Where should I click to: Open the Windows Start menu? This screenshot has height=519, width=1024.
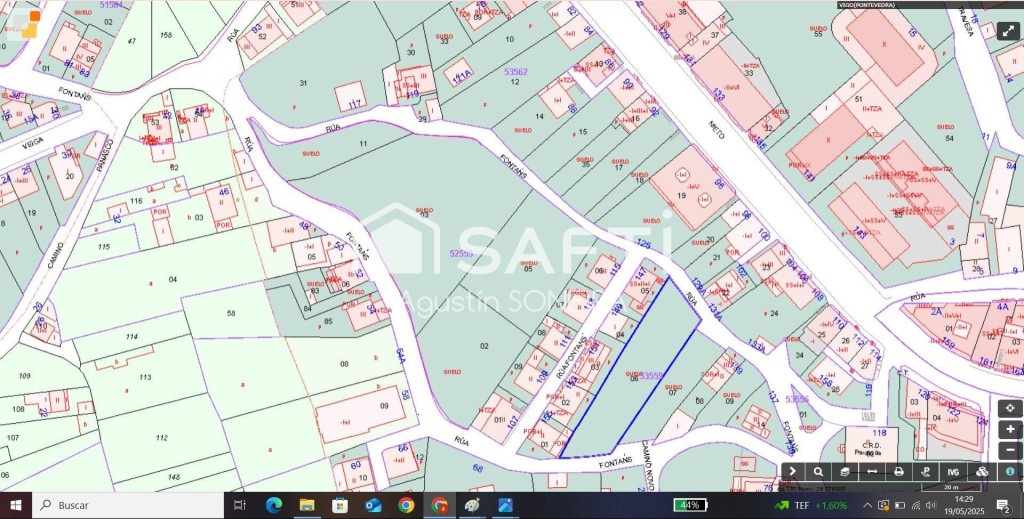coord(16,505)
